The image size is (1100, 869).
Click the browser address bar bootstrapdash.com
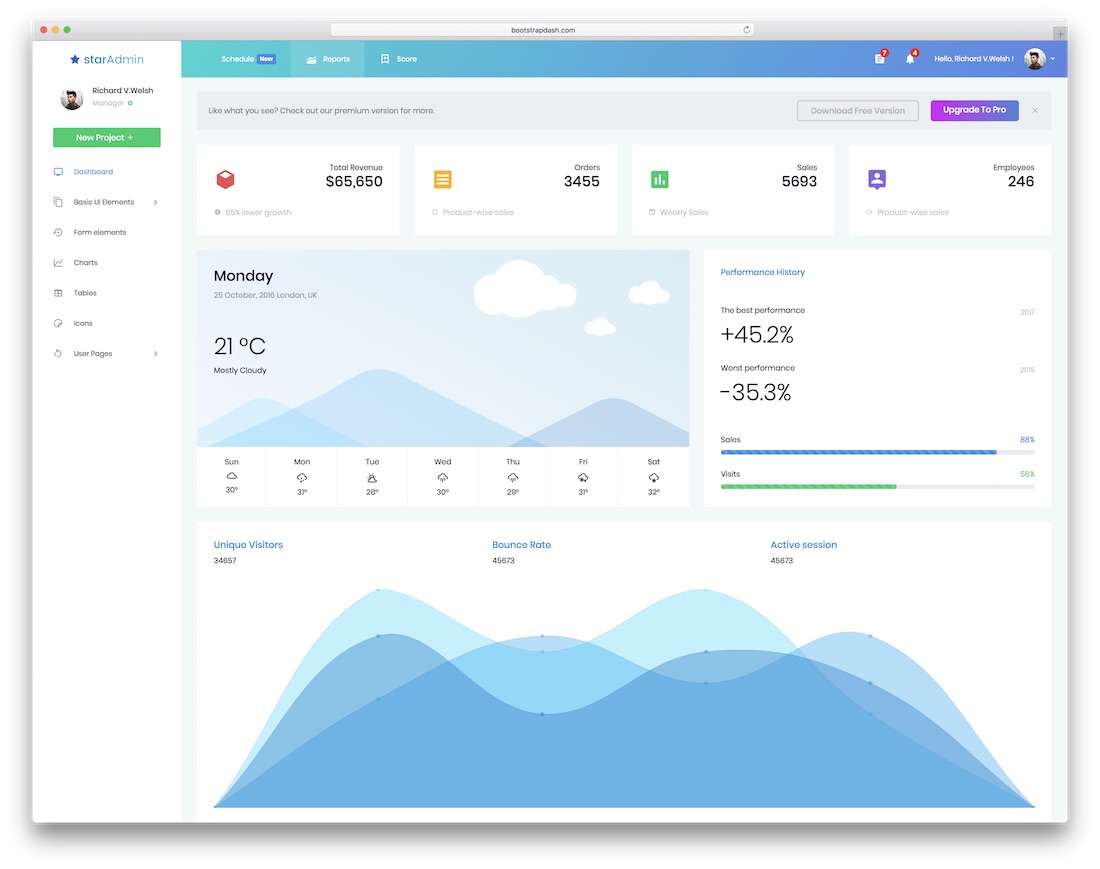[542, 30]
